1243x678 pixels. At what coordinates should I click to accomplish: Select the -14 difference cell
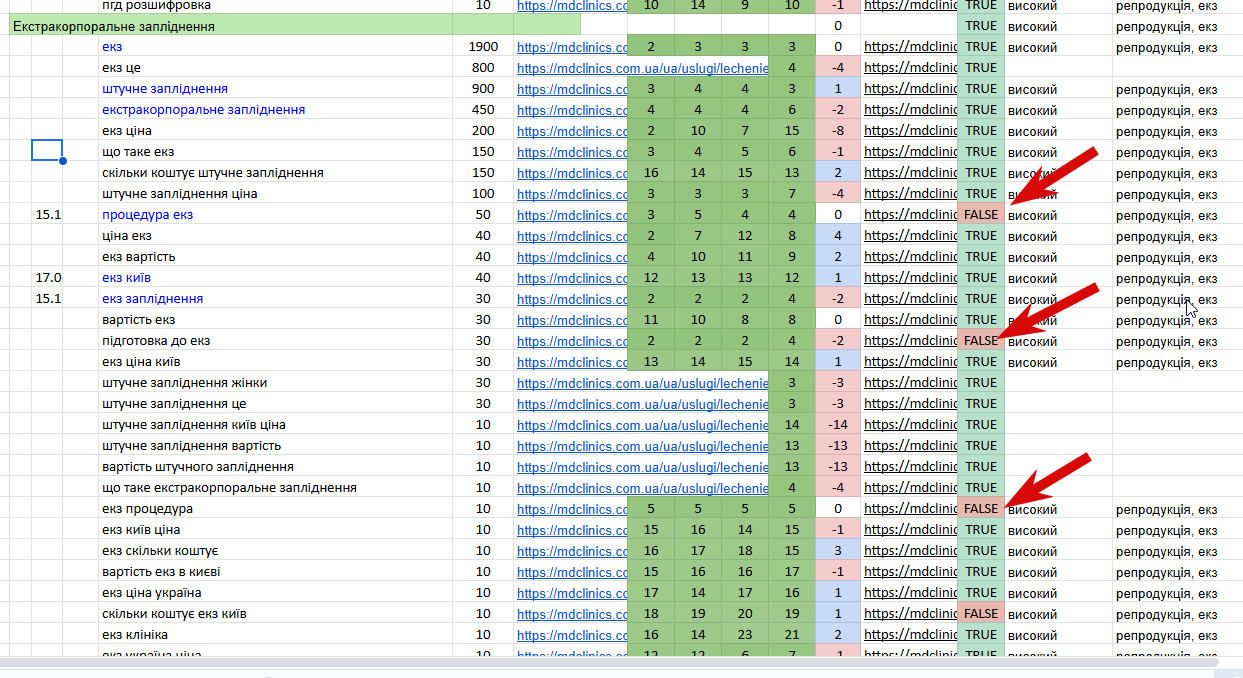click(x=838, y=425)
